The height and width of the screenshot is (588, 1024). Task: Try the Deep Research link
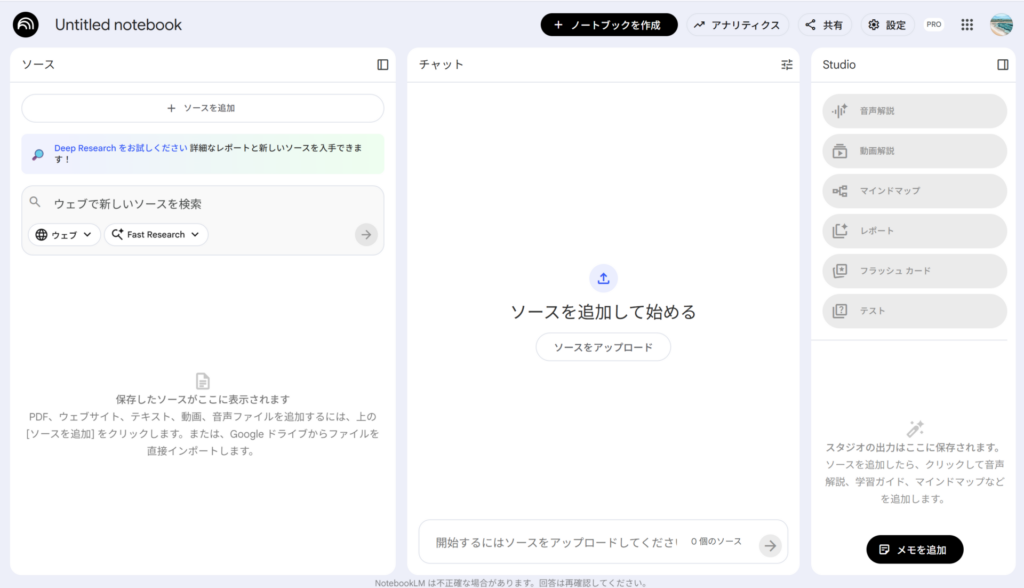(120, 148)
